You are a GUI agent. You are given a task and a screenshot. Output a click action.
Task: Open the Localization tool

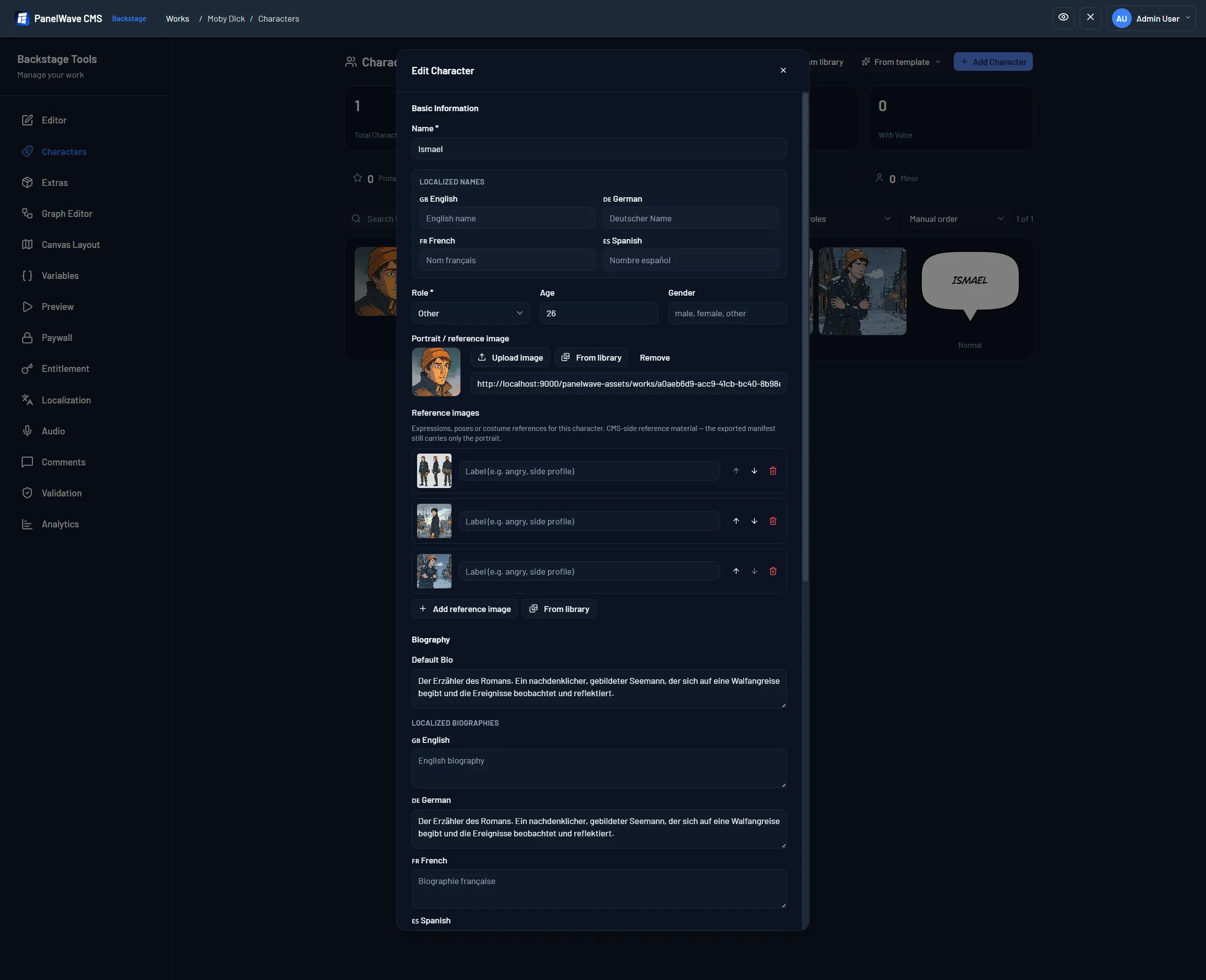pyautogui.click(x=86, y=399)
